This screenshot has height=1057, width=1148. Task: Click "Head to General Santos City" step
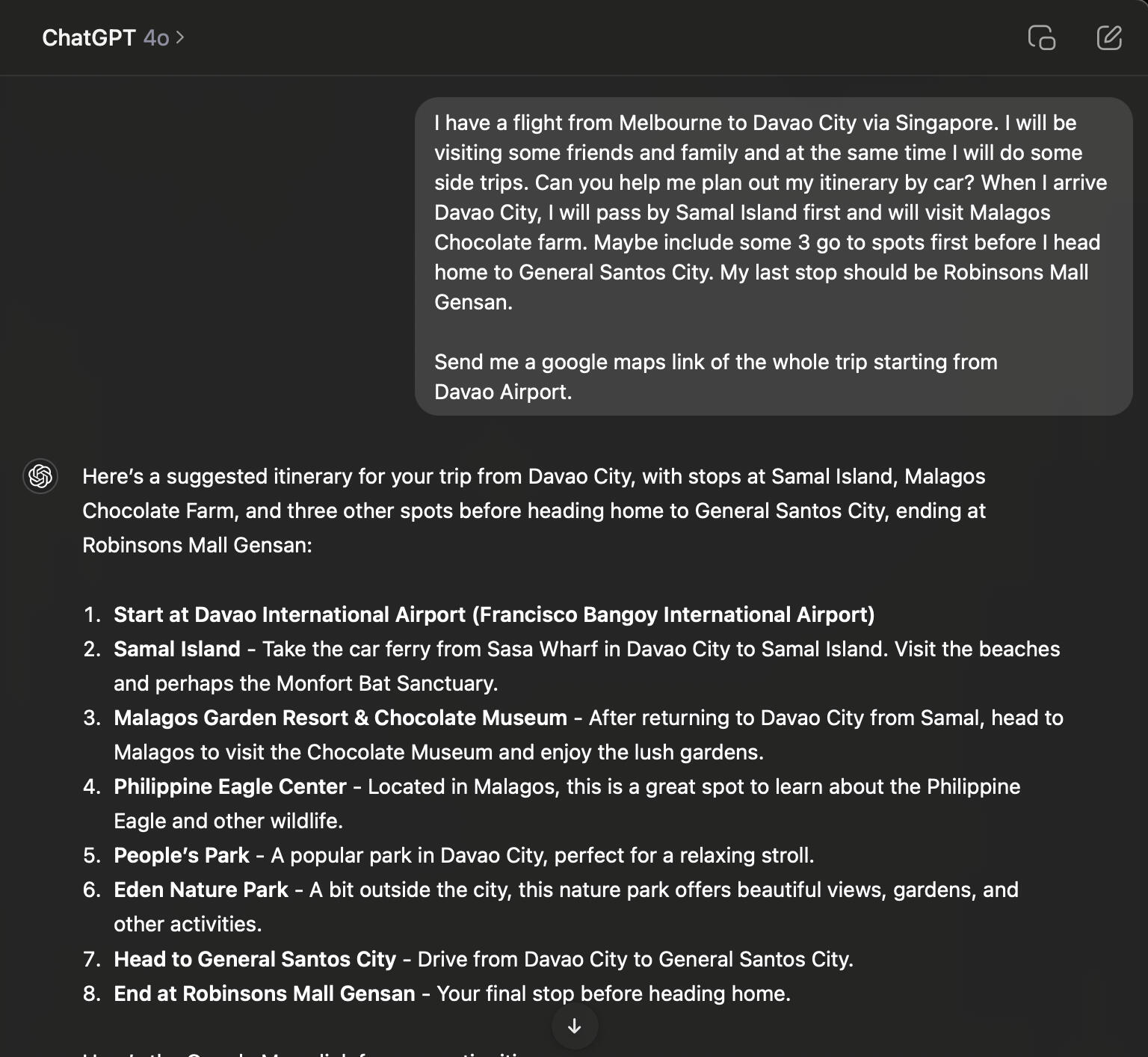[255, 959]
